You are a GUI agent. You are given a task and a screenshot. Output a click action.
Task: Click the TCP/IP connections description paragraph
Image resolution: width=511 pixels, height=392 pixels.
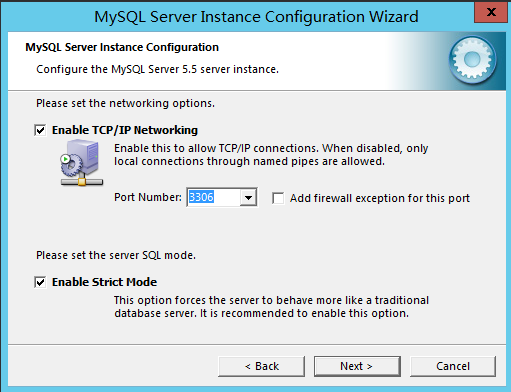click(x=271, y=155)
